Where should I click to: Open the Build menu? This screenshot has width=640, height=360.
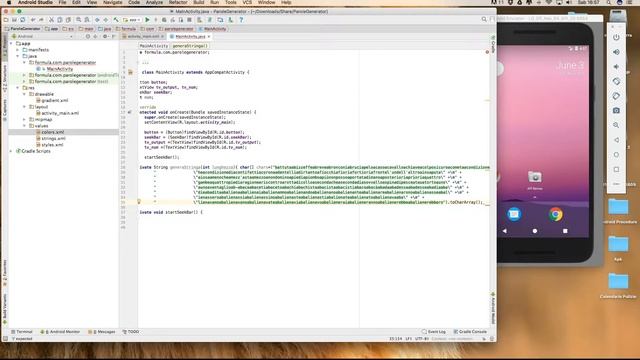click(x=199, y=2)
